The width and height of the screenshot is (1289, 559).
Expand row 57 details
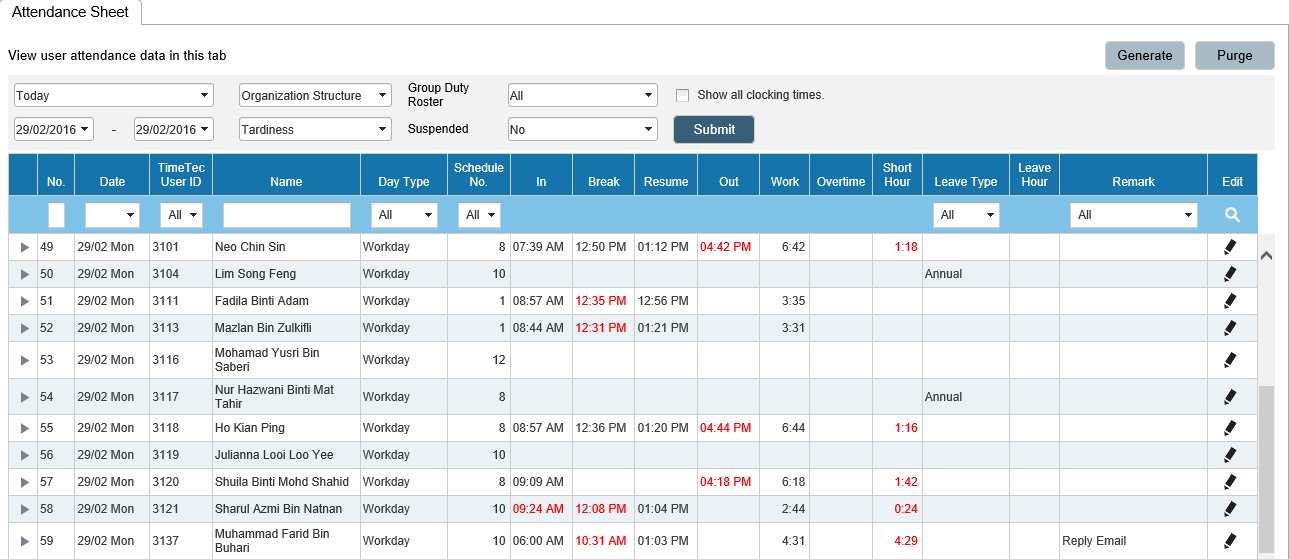click(24, 482)
